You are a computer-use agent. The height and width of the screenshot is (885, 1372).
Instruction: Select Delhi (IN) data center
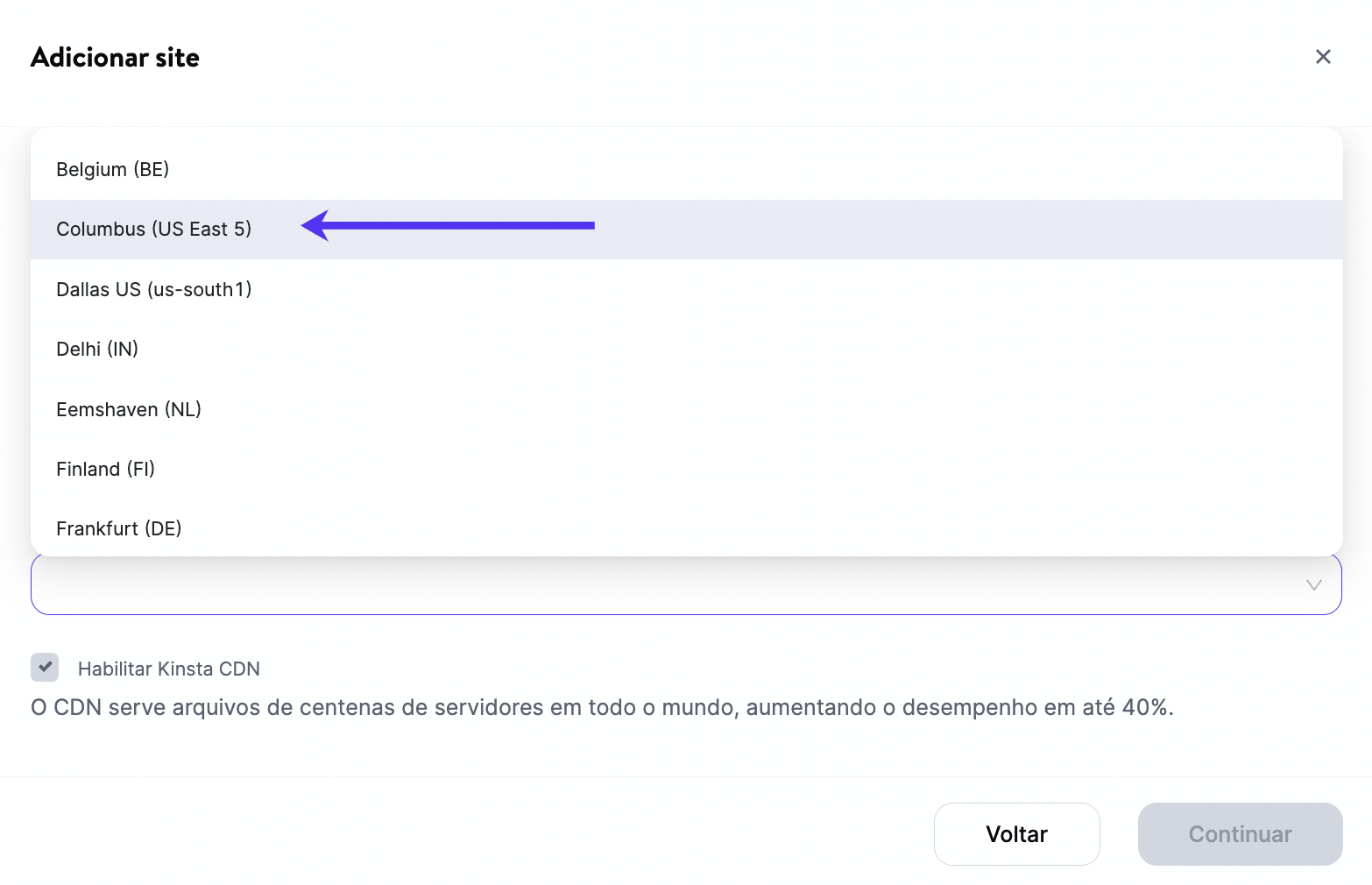pyautogui.click(x=97, y=349)
